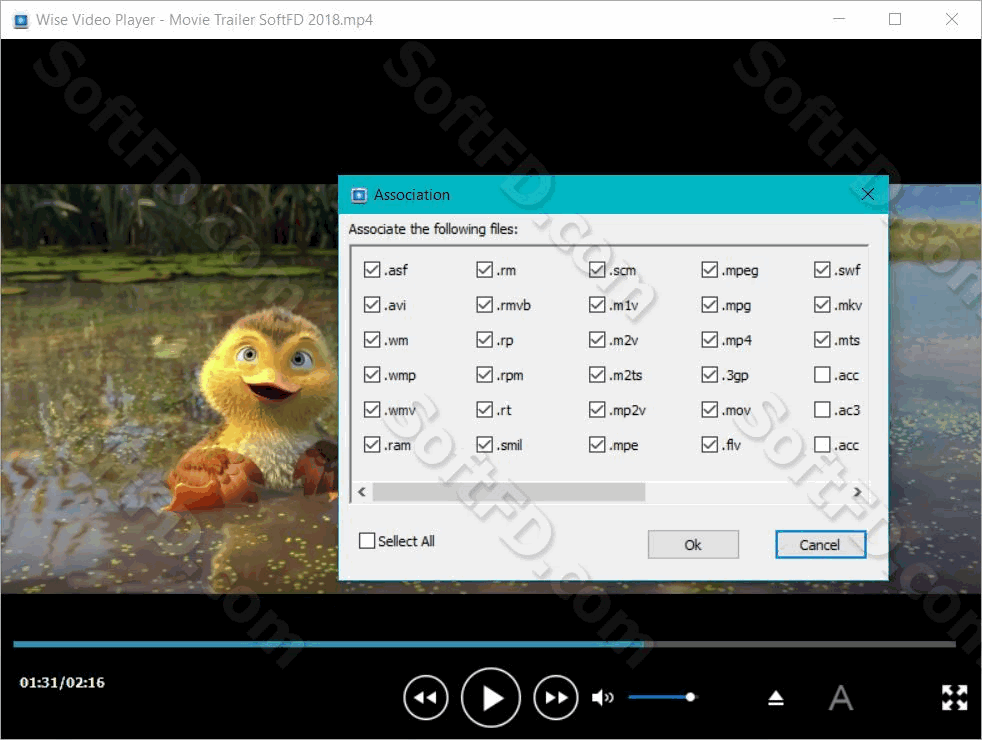
Task: Click the right arrow of the horizontal scrollbar
Action: click(857, 492)
